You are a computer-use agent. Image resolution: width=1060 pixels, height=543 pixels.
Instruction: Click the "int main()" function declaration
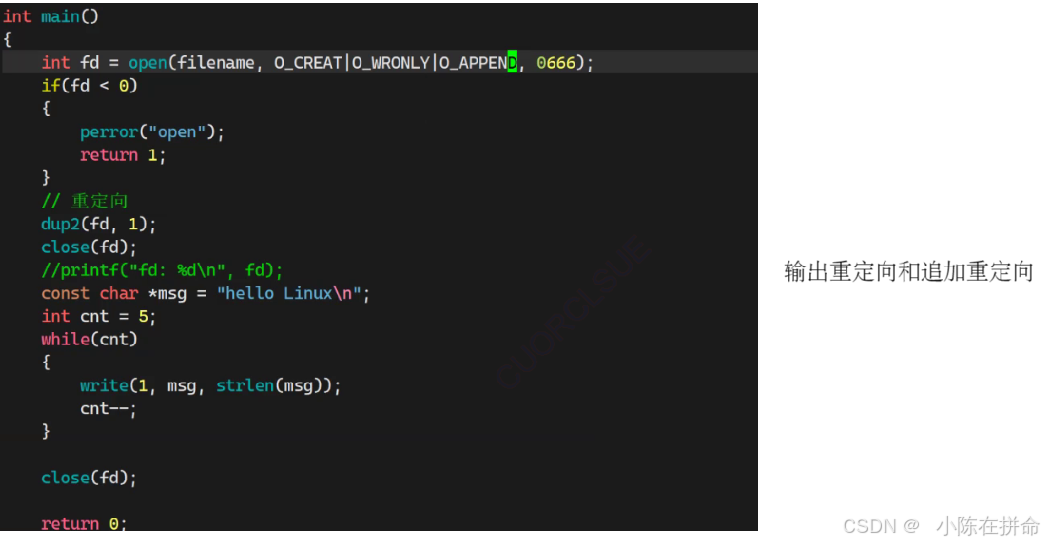[51, 16]
